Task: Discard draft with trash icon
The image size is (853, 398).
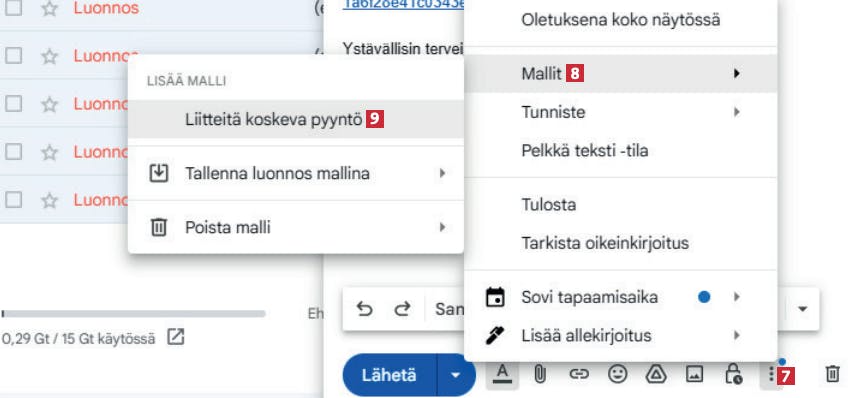Action: coord(832,374)
